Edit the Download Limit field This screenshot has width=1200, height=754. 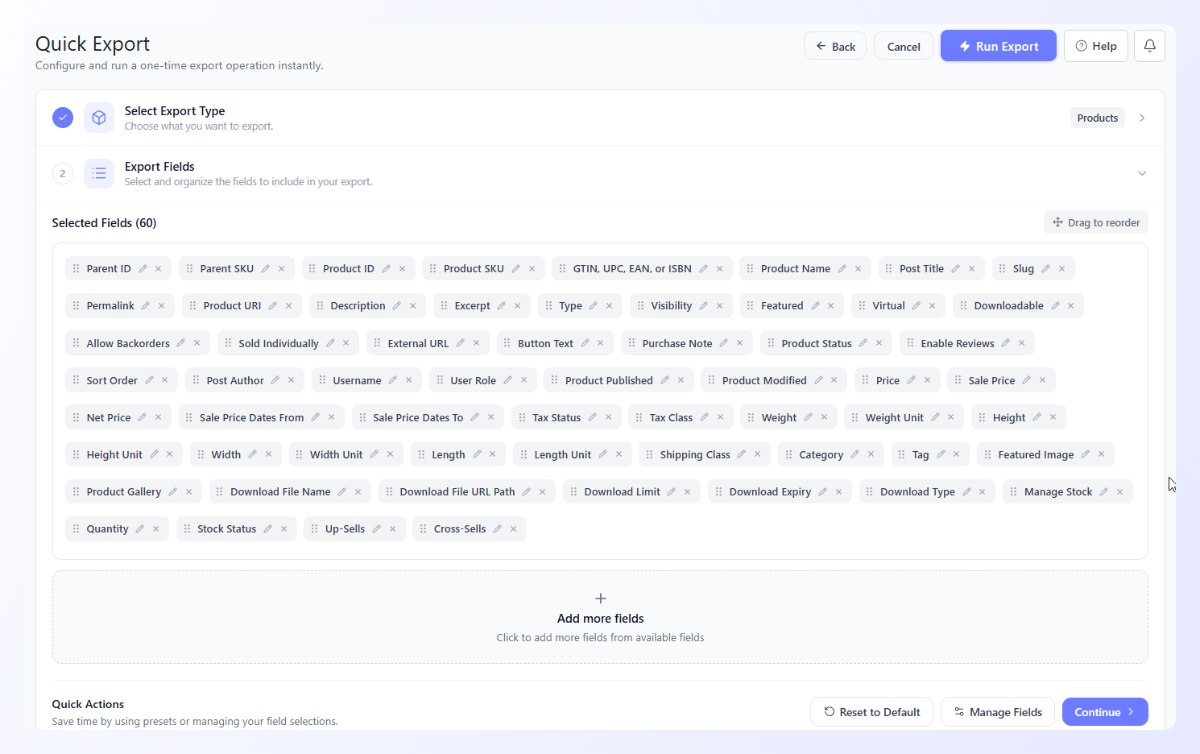[671, 491]
